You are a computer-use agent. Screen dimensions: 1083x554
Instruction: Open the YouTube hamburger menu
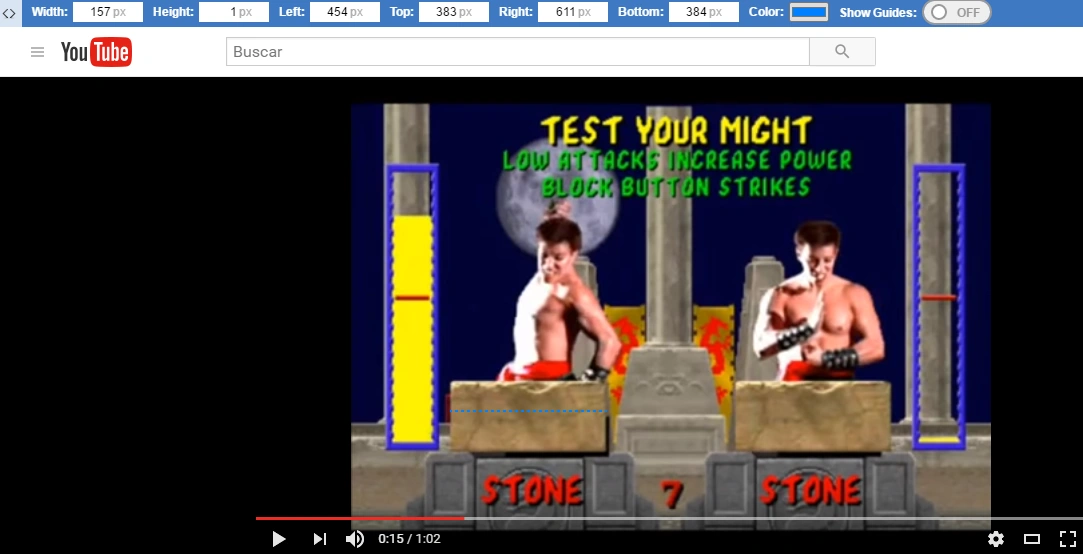coord(37,52)
